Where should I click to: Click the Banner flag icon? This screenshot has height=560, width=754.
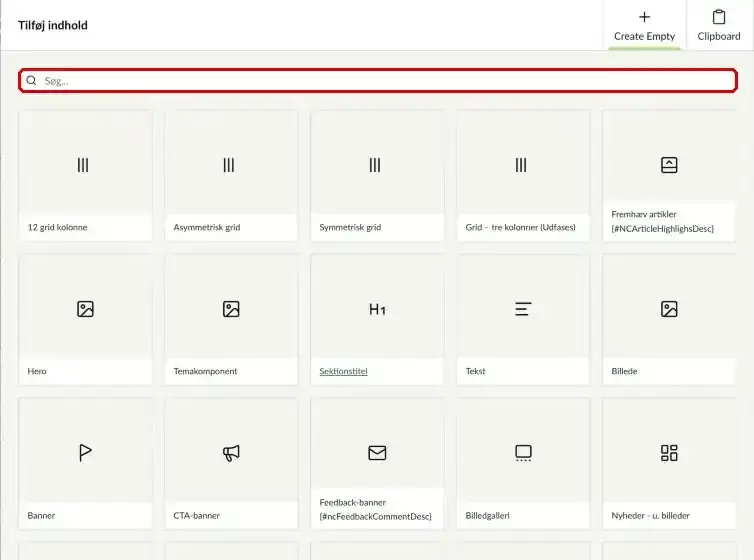click(85, 453)
